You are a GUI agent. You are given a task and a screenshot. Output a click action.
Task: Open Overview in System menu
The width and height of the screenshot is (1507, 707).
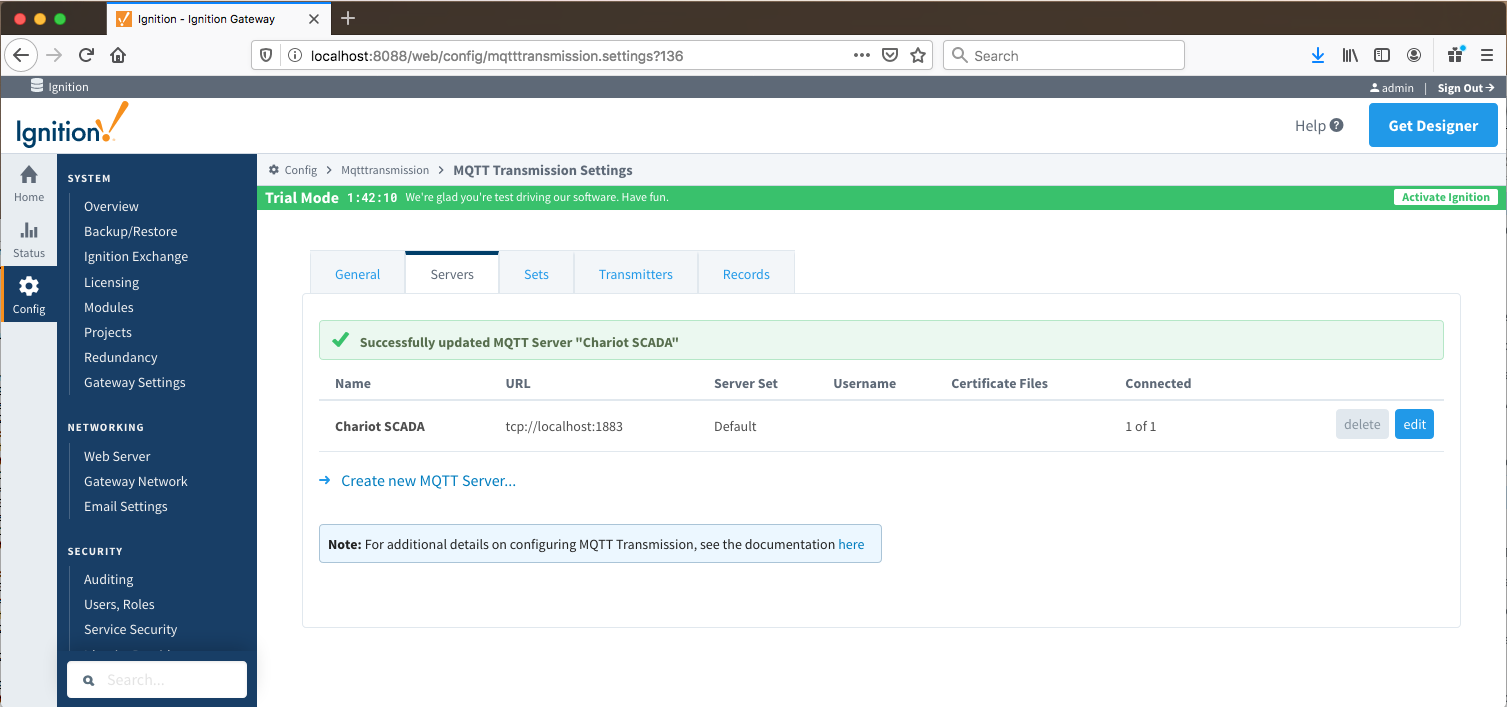pos(111,207)
